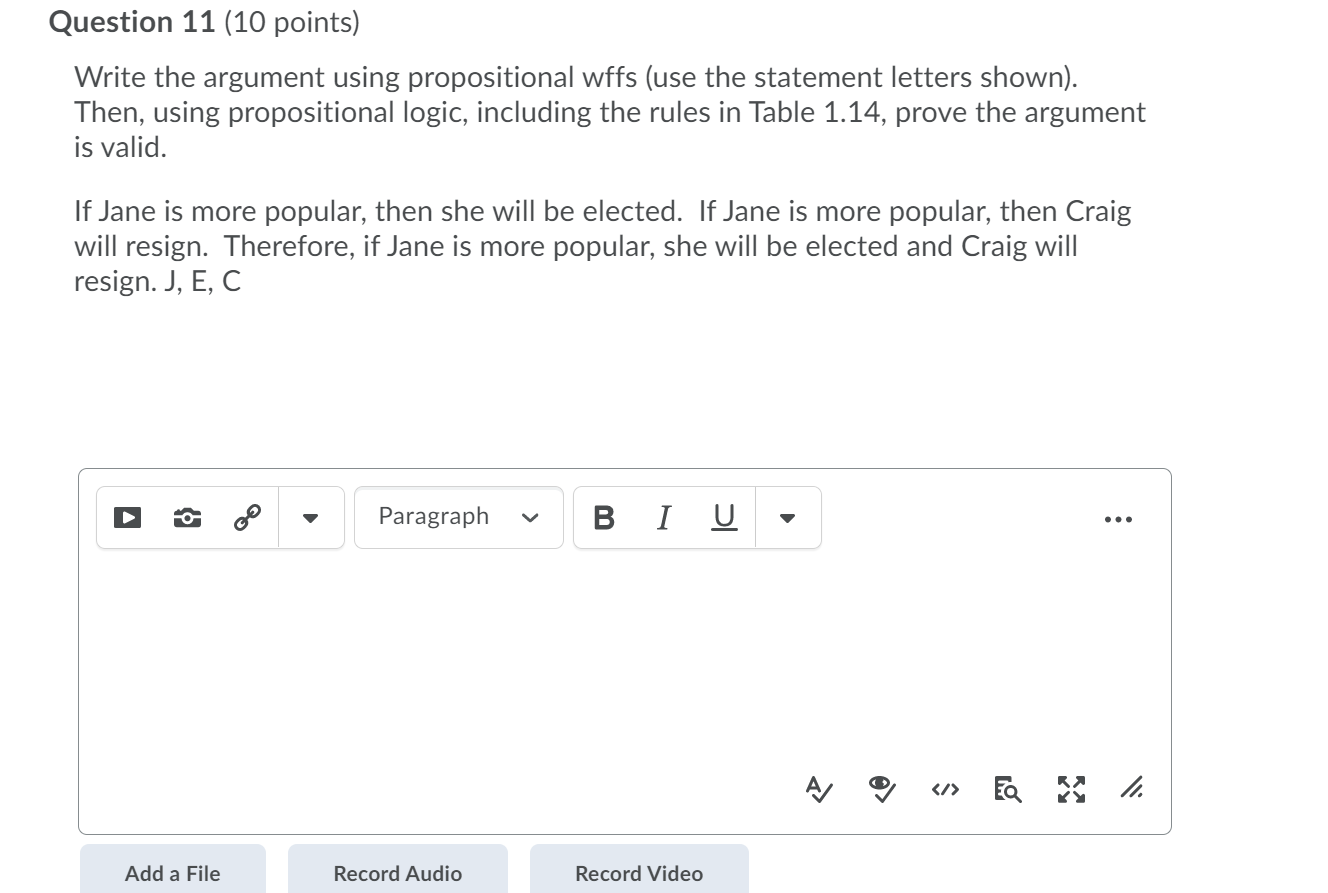Open the spell check tool
Image resolution: width=1328 pixels, height=893 pixels.
pos(818,790)
